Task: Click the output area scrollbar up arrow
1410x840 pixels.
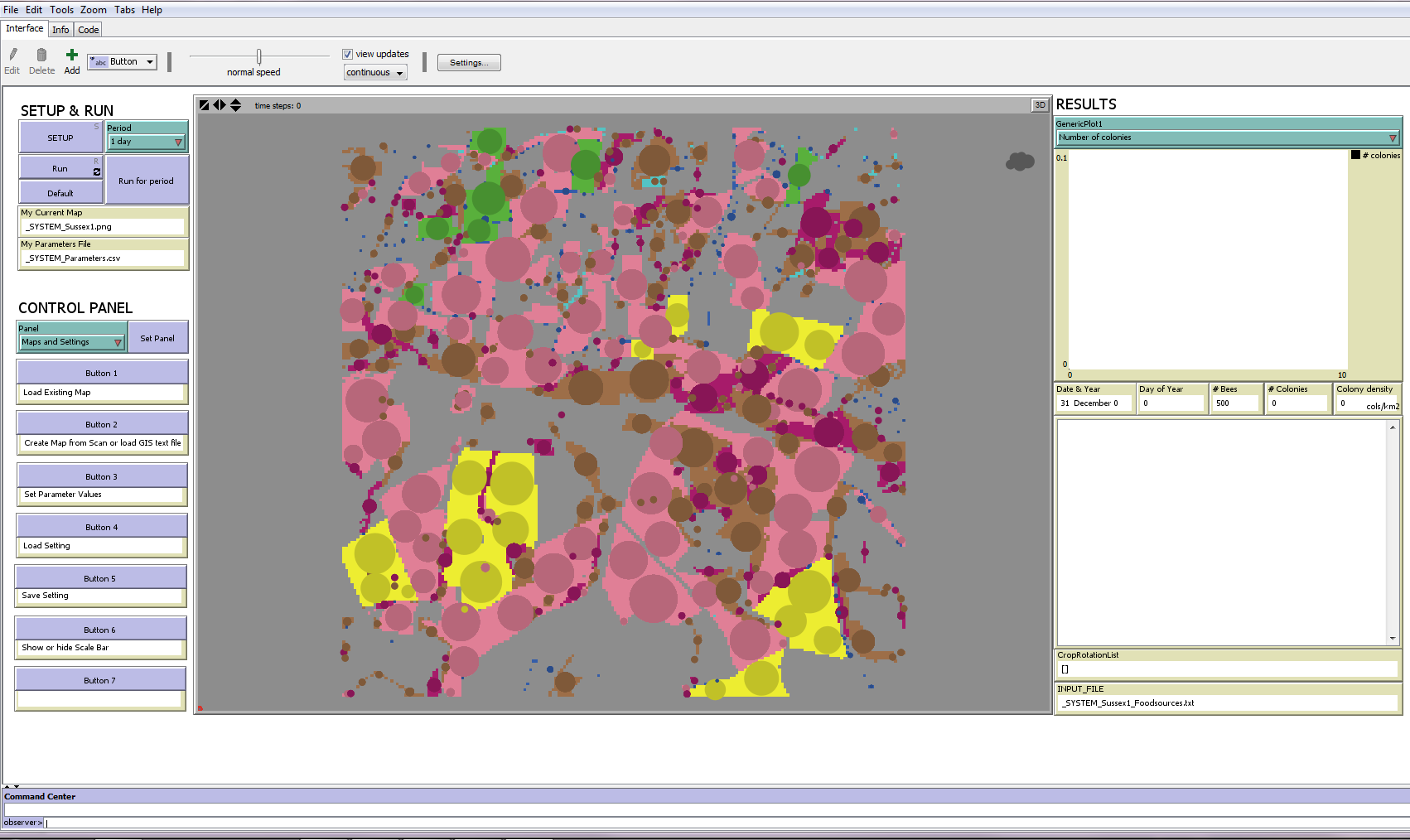Action: point(1393,427)
